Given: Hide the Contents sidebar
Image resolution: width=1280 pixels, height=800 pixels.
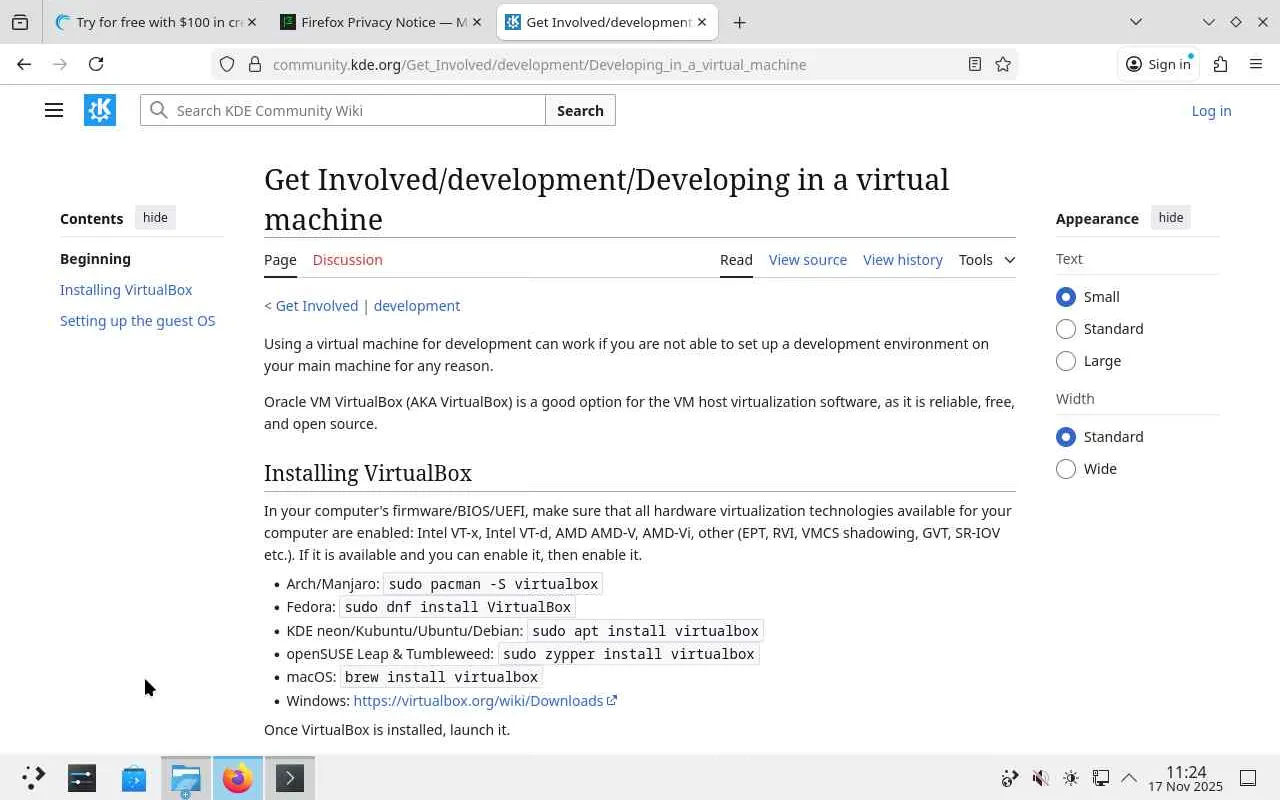Looking at the screenshot, I should click(155, 218).
